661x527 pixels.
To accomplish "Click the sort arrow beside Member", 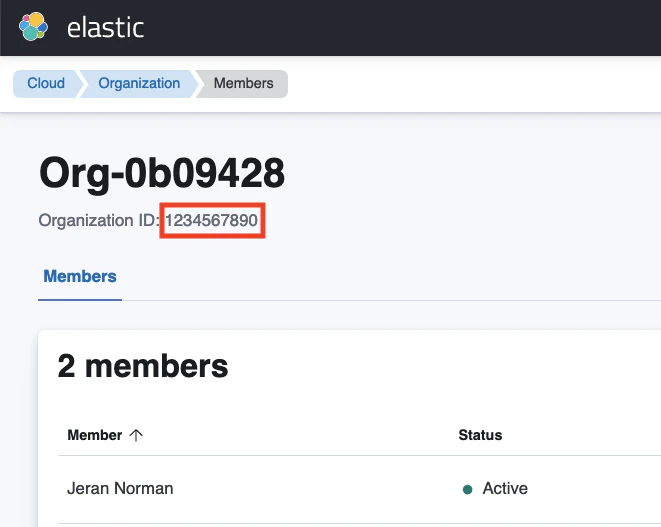I will (136, 435).
